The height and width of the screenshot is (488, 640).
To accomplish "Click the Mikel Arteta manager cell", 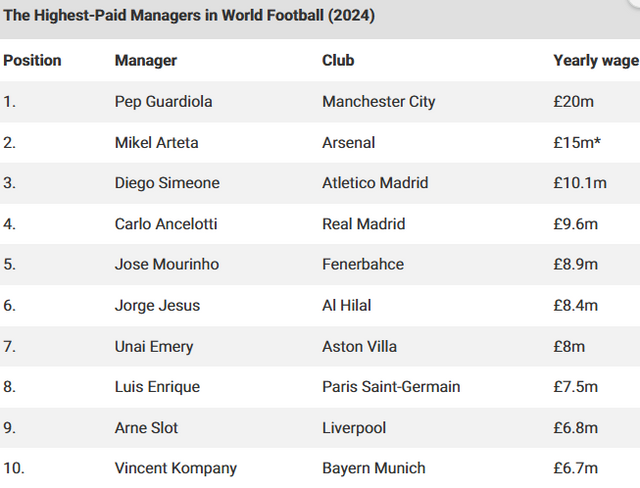I will coord(157,142).
